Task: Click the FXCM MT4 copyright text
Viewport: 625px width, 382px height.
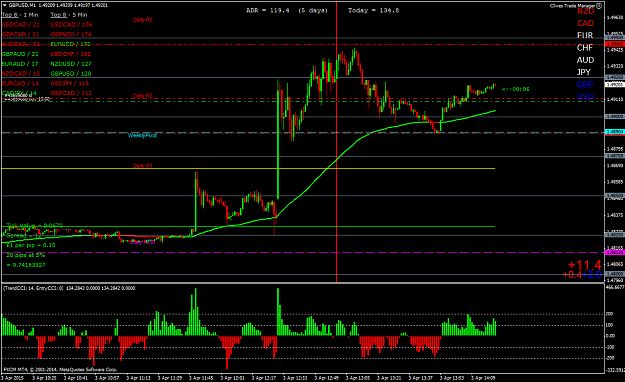Action: pos(60,369)
